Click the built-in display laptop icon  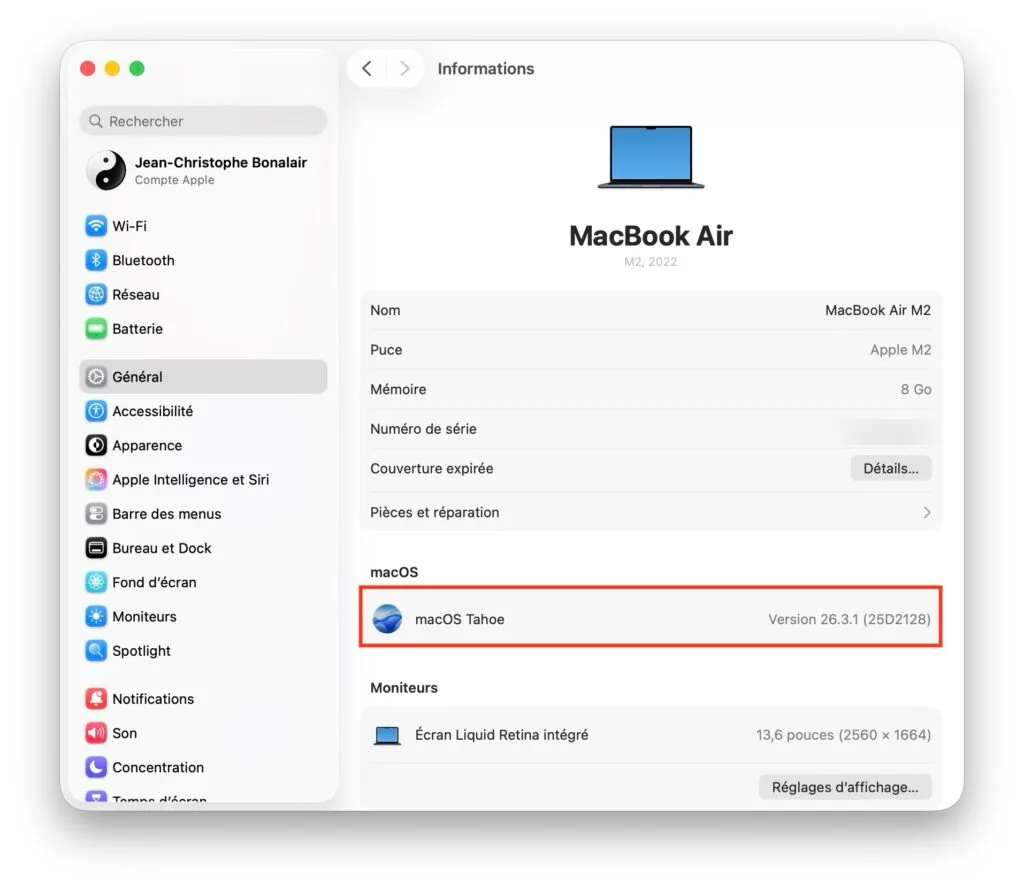click(387, 735)
